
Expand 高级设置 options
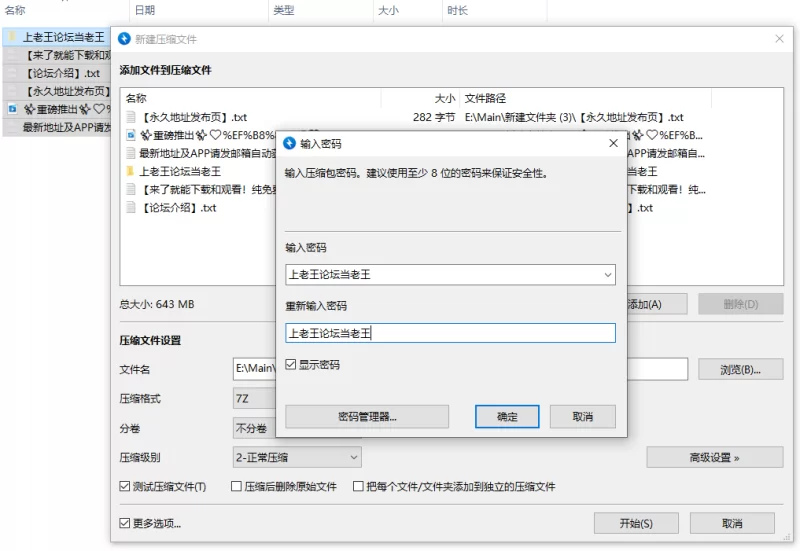[714, 457]
